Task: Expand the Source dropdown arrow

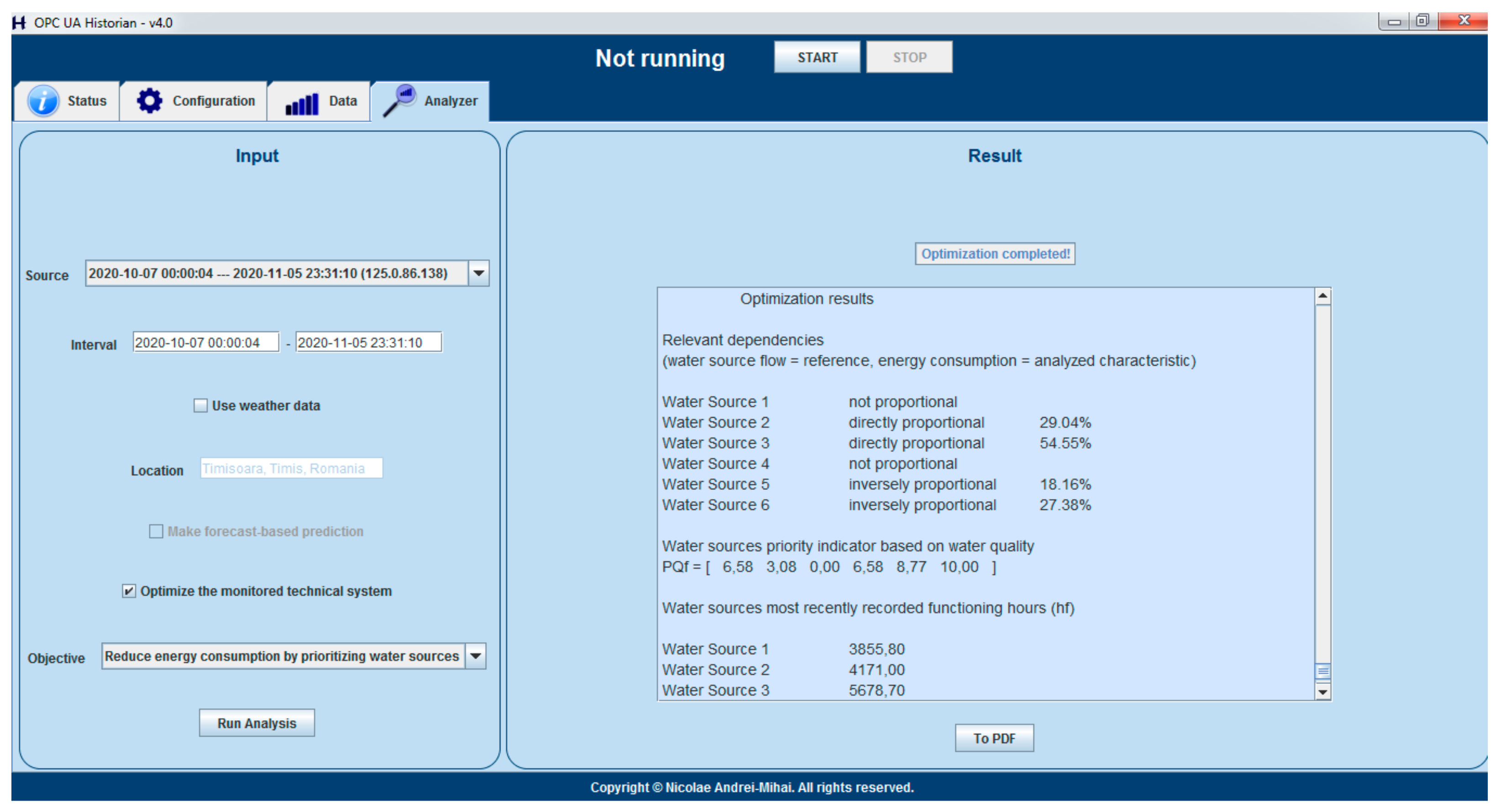Action: [478, 273]
